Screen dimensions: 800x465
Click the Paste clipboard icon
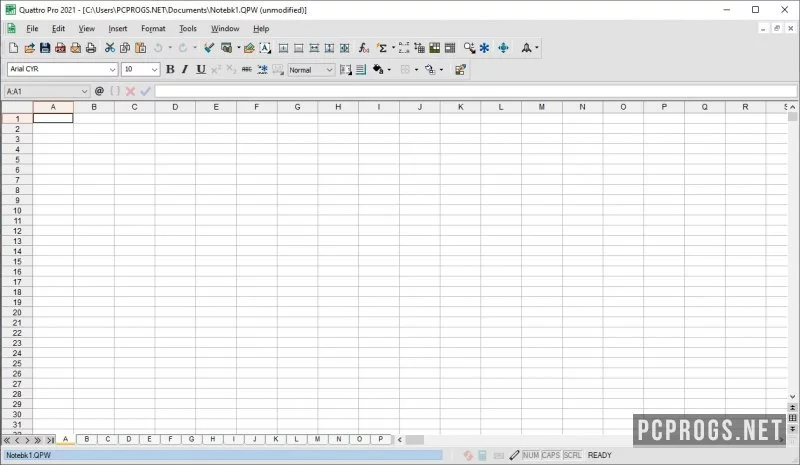[x=140, y=48]
